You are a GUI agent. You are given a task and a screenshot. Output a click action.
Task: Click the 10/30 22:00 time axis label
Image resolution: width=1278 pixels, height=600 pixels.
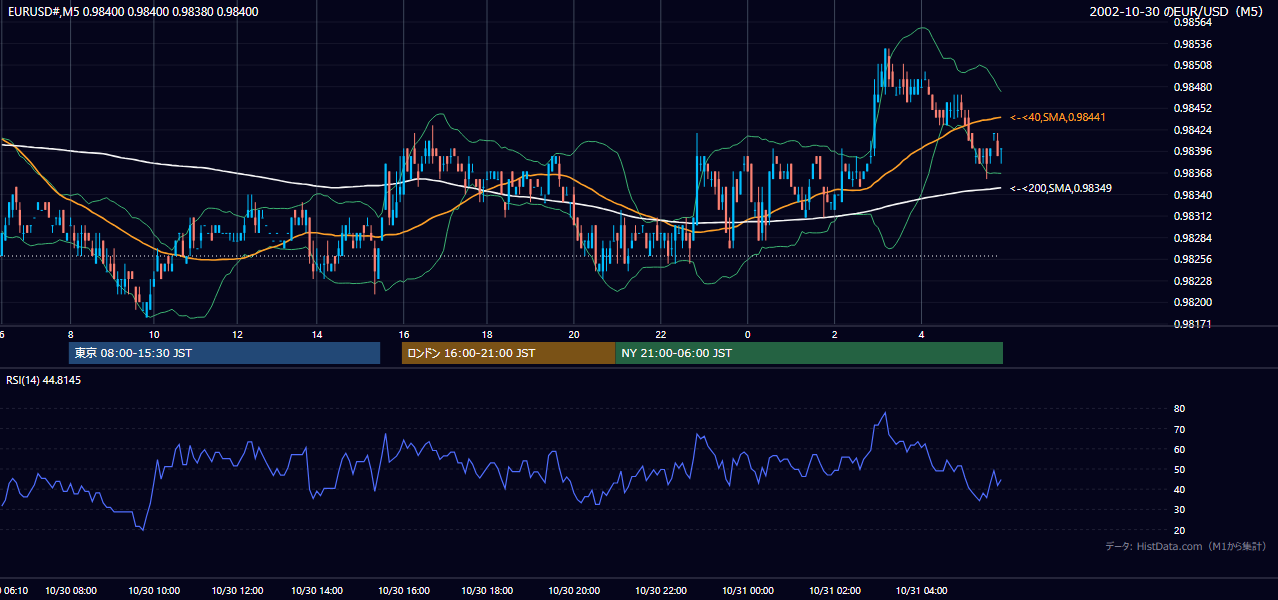click(662, 591)
